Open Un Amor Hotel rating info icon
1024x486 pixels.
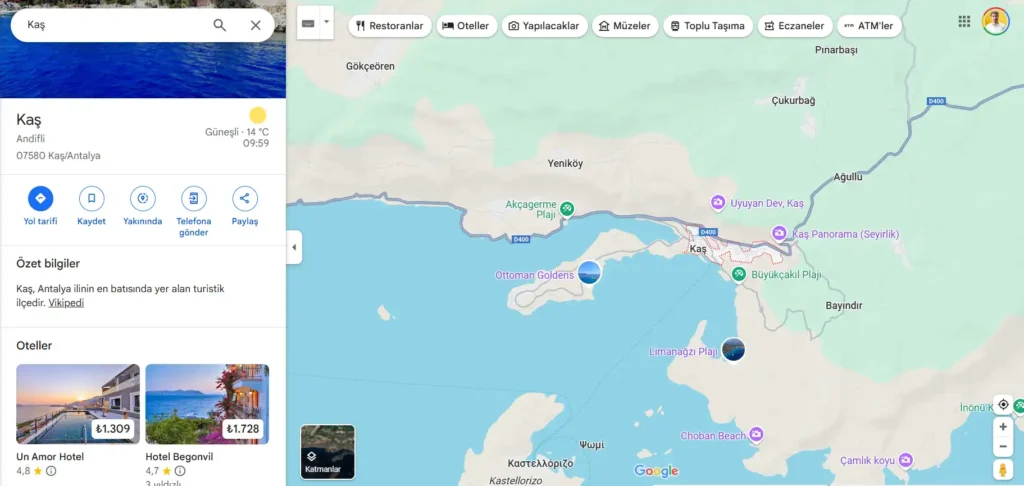(51, 471)
